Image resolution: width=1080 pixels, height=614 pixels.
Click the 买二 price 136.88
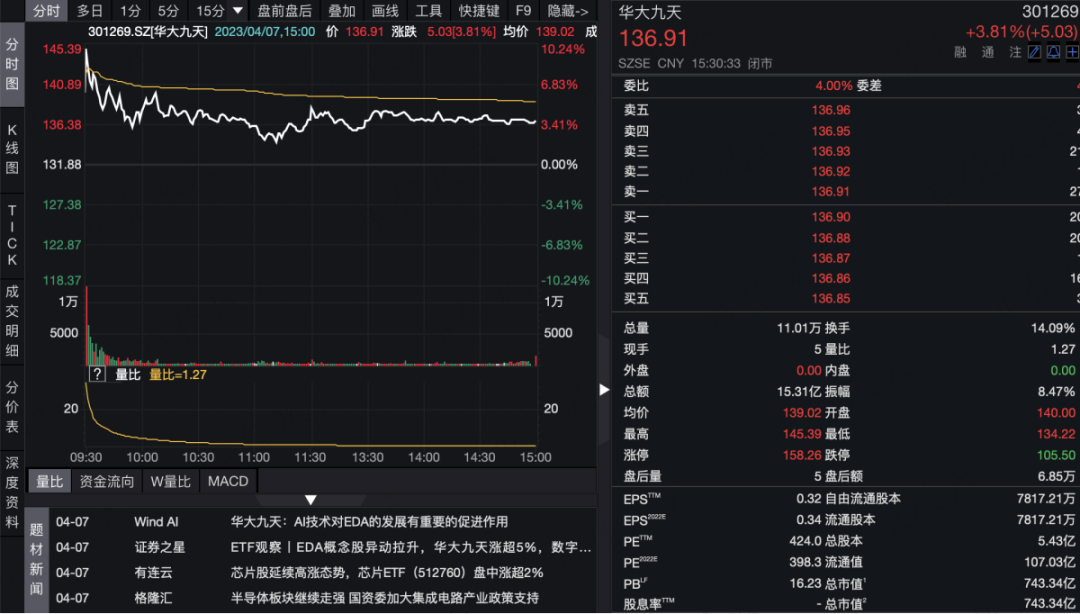tap(831, 238)
